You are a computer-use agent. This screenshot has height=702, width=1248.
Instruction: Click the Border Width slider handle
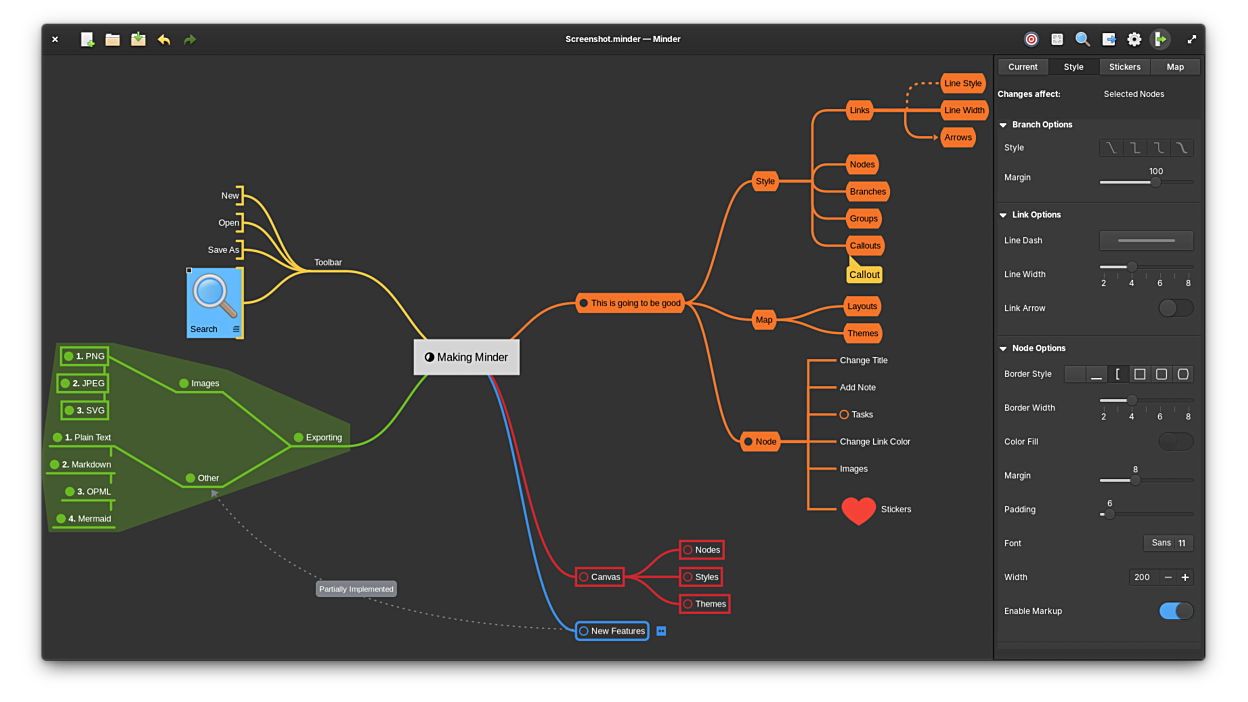tap(1132, 400)
